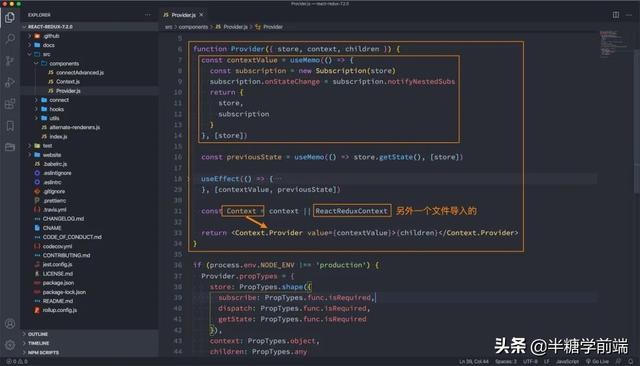Open Context.js in the file tree
640x366 pixels.
(x=90, y=82)
